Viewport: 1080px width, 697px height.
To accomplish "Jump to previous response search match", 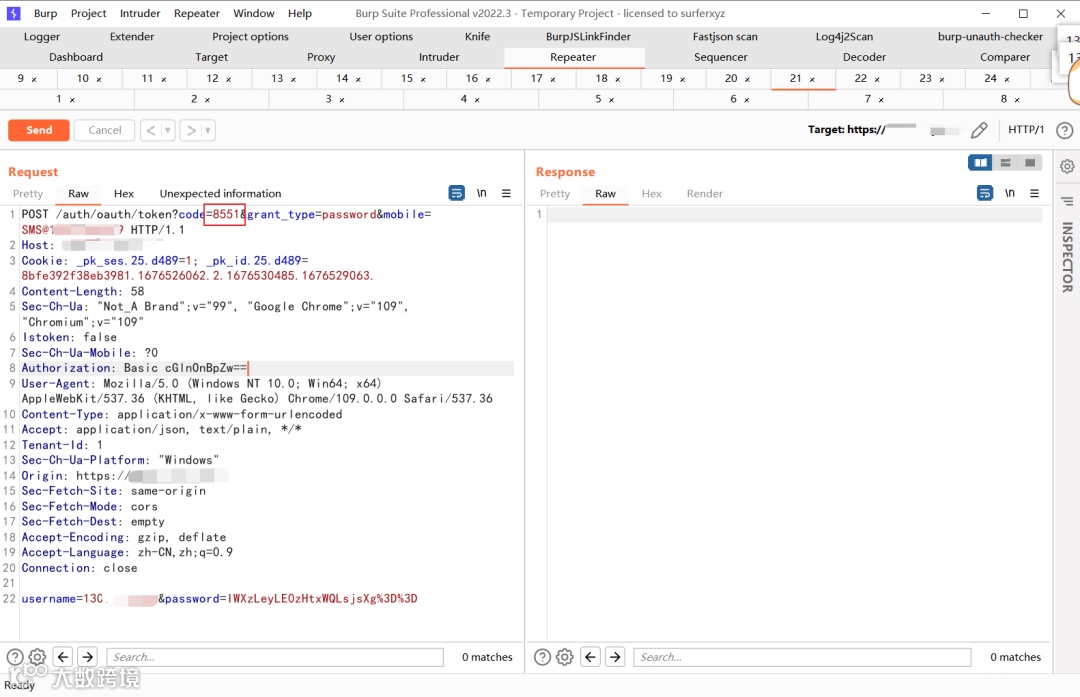I will [x=590, y=657].
